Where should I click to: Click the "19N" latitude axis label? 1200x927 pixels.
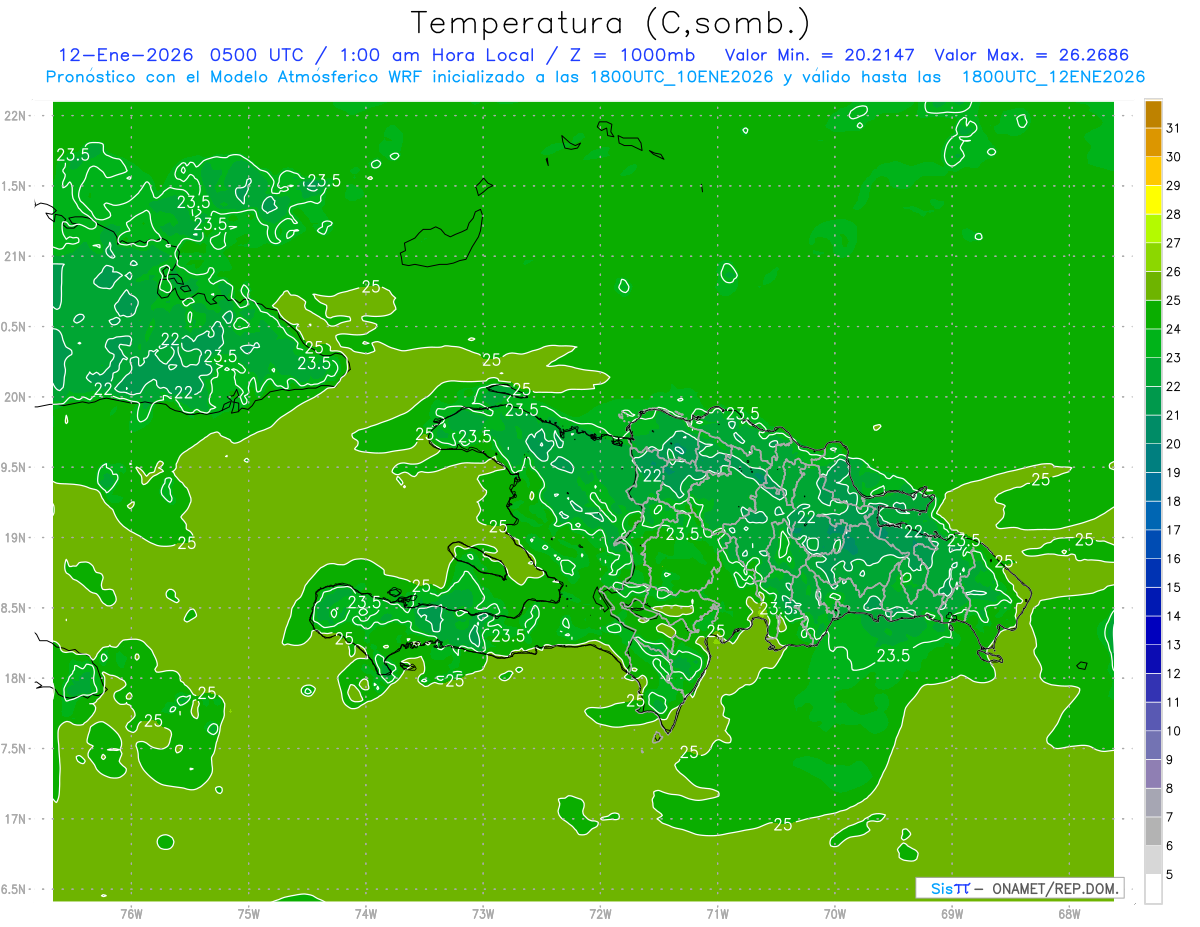(16, 538)
